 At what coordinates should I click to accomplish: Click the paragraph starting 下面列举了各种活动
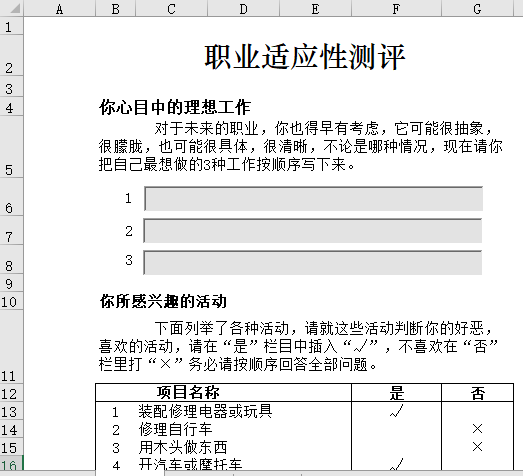[299, 346]
